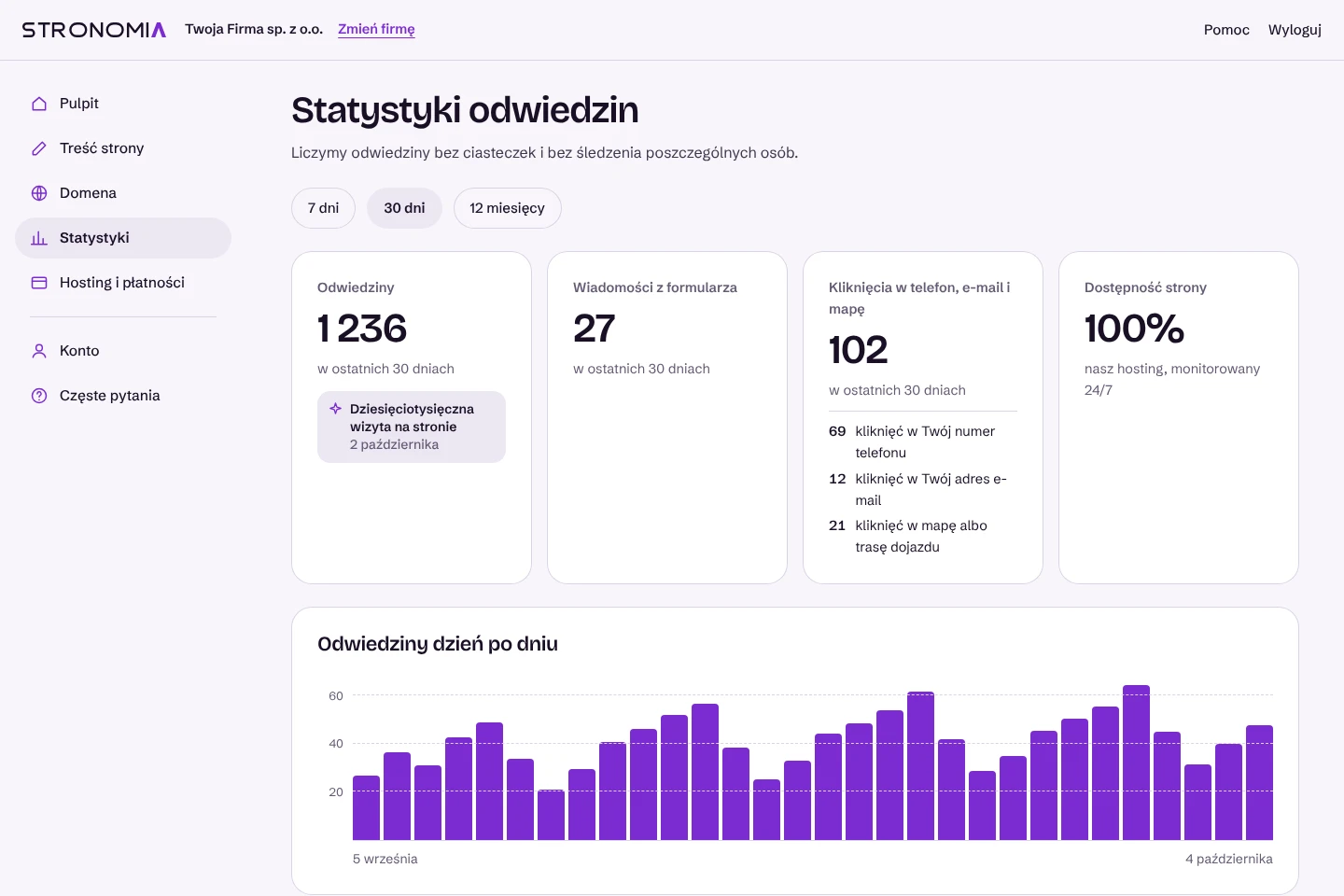Select the 30 dni time range

pyautogui.click(x=404, y=208)
